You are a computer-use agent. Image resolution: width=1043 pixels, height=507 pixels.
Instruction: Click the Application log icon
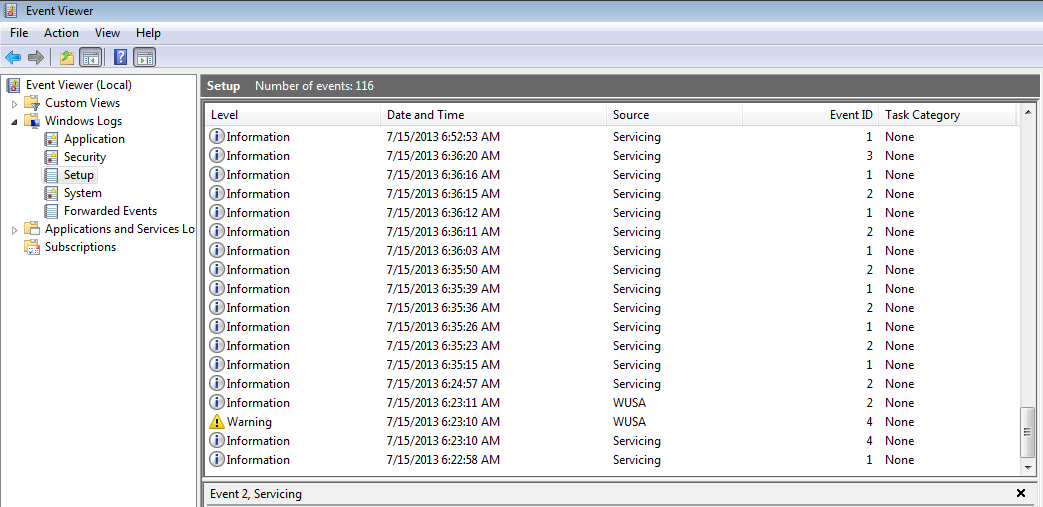(x=51, y=139)
